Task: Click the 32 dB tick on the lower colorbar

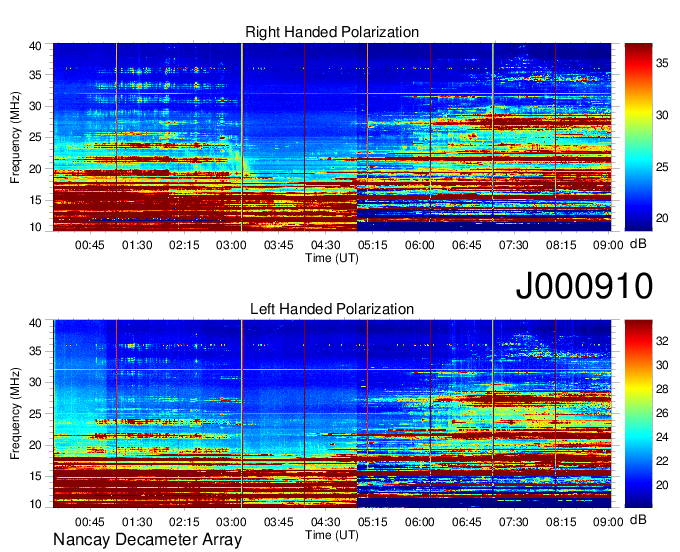Action: [662, 341]
